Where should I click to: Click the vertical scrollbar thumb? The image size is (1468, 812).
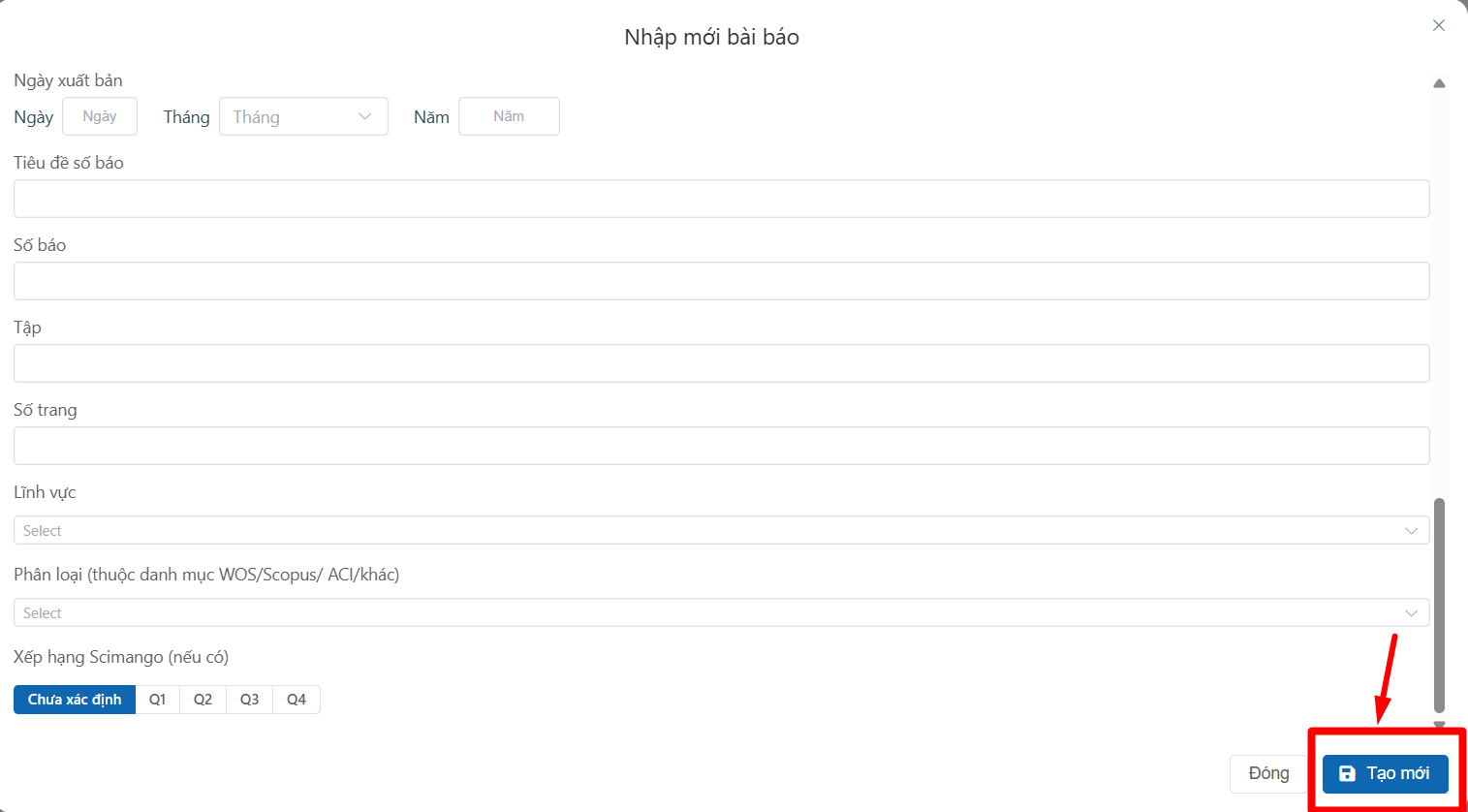[1439, 606]
